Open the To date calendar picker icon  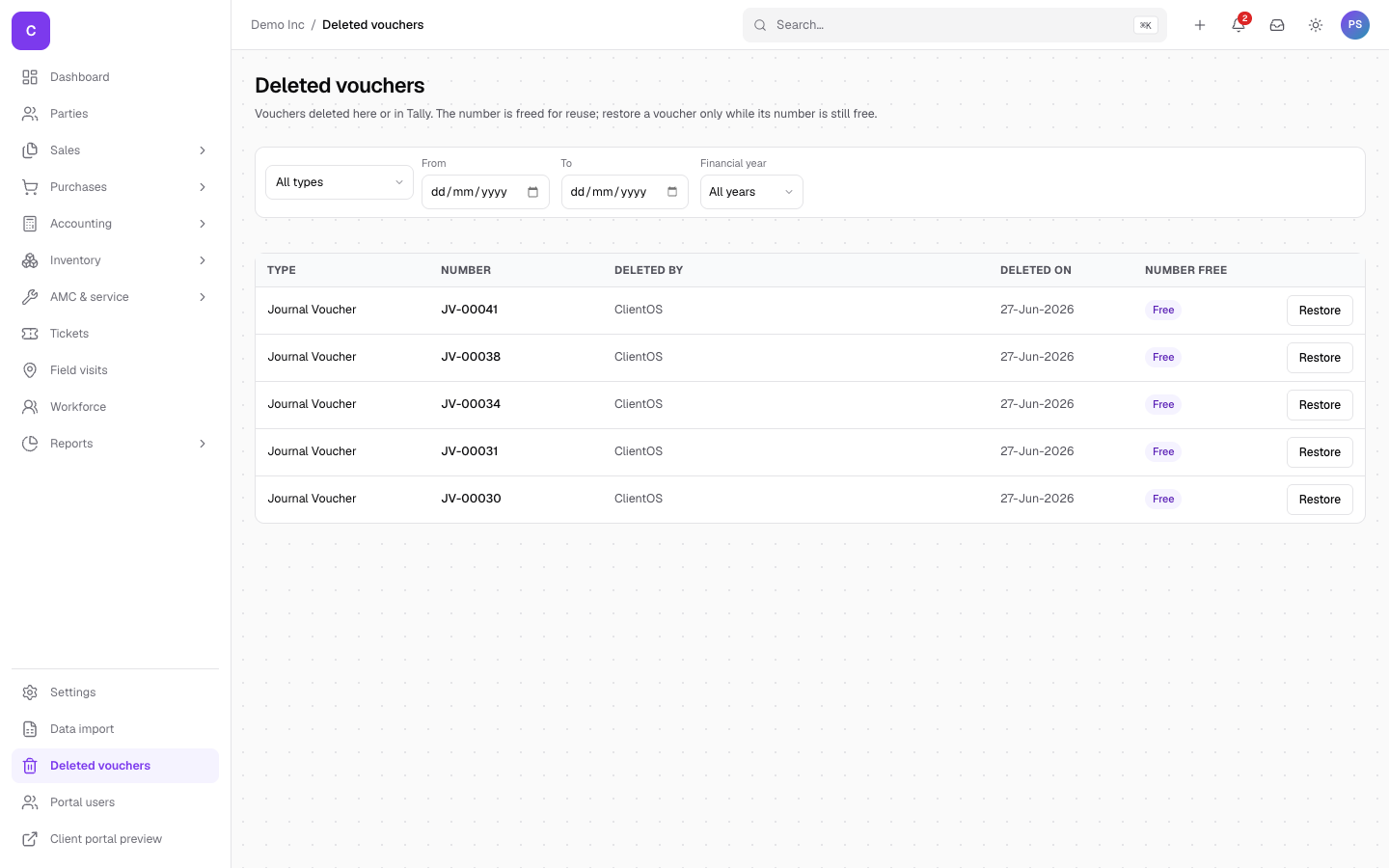pos(672,192)
